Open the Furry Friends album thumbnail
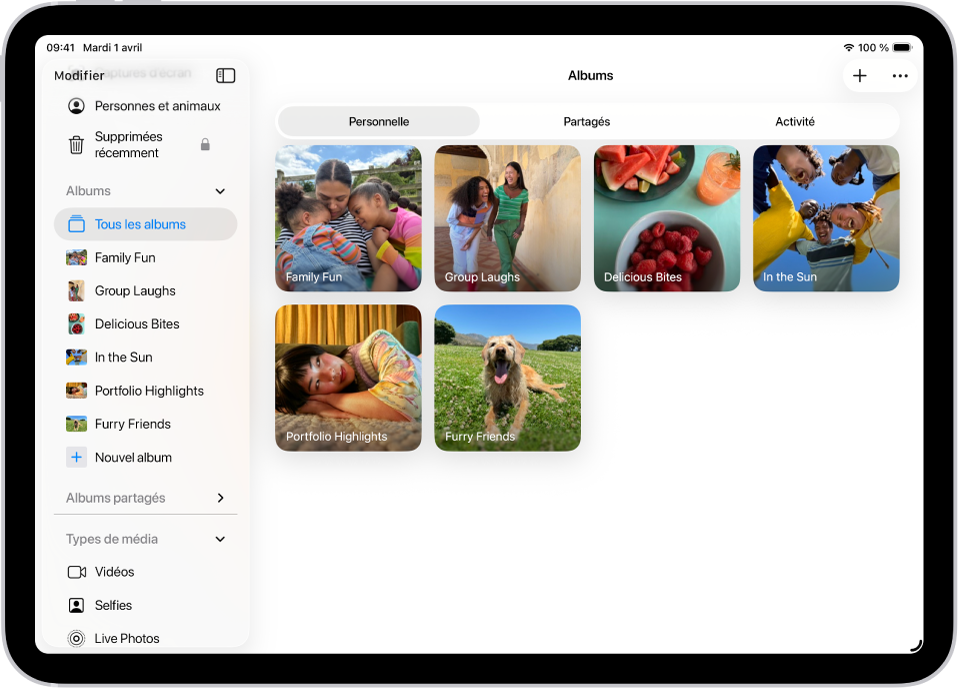 point(507,378)
